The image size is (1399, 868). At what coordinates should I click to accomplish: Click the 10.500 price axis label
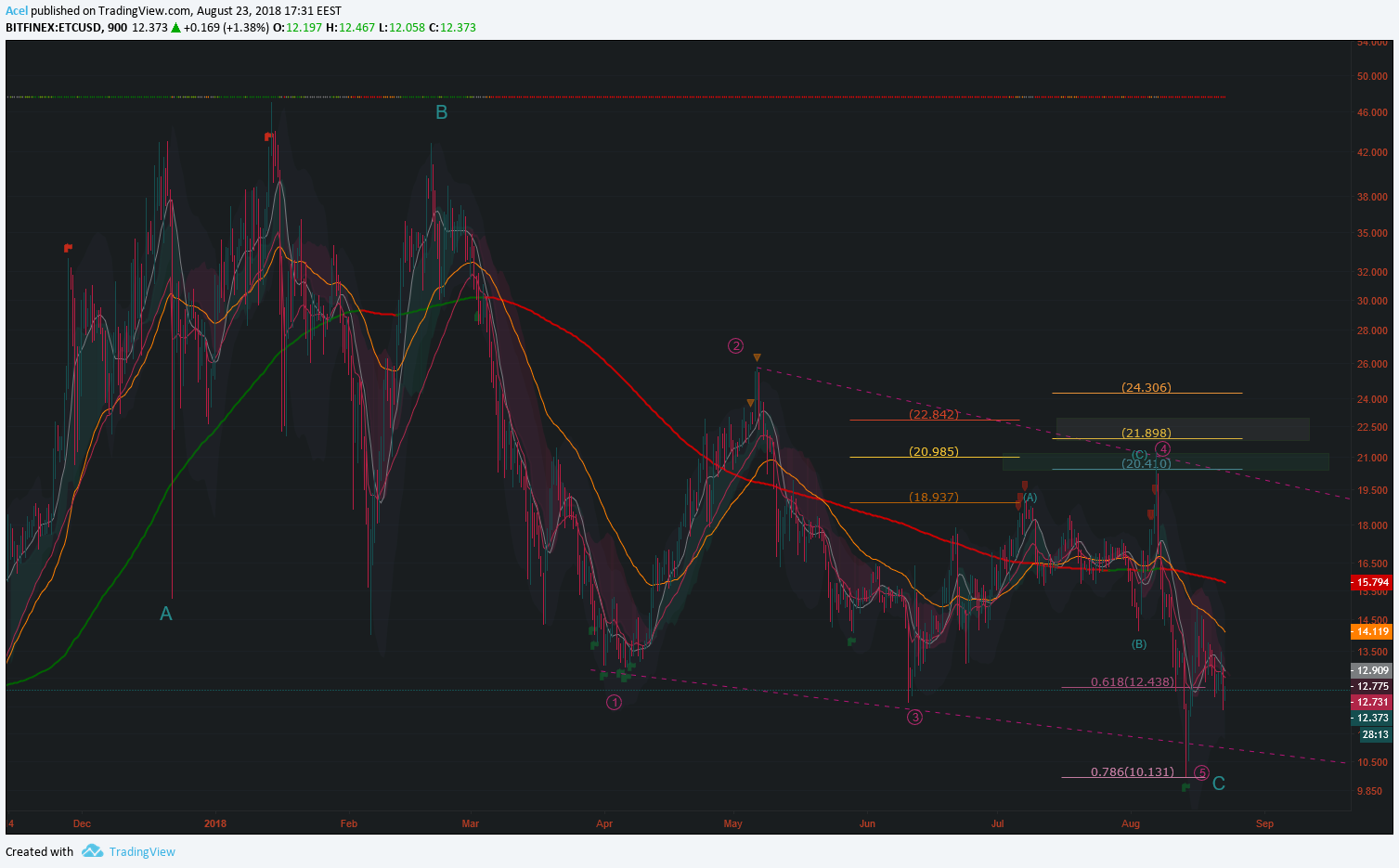coord(1372,762)
